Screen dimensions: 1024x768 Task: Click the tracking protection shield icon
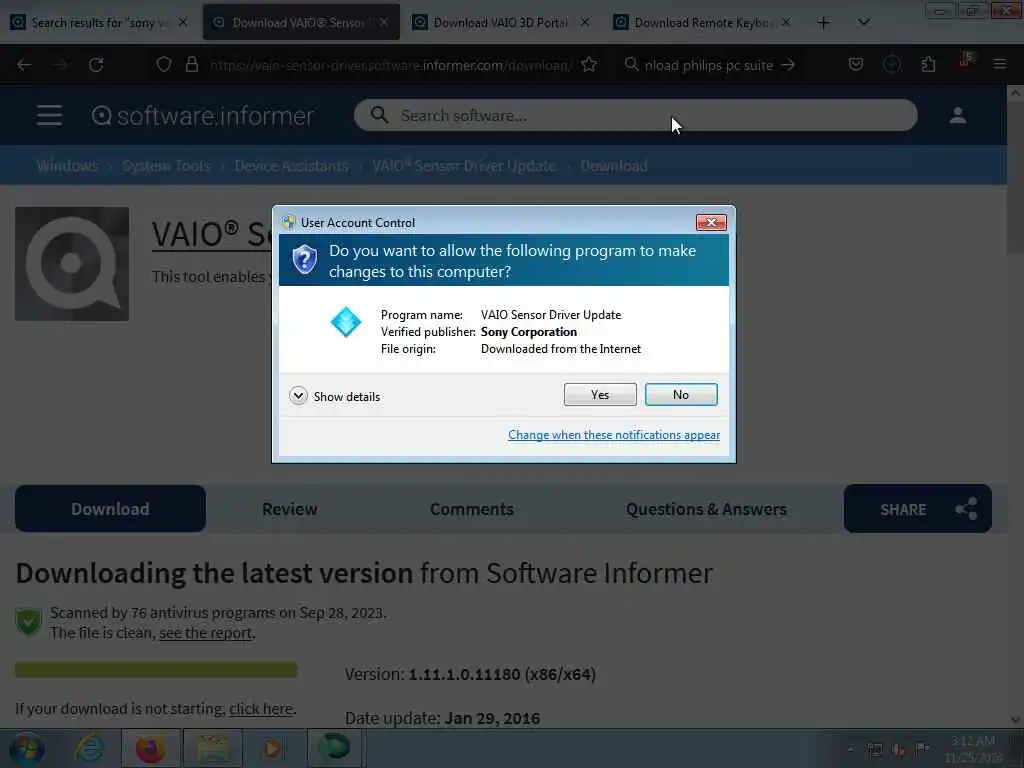[164, 65]
